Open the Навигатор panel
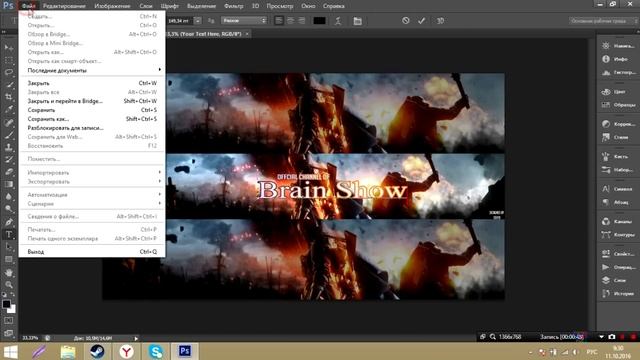This screenshot has height=360, width=640. 618,46
